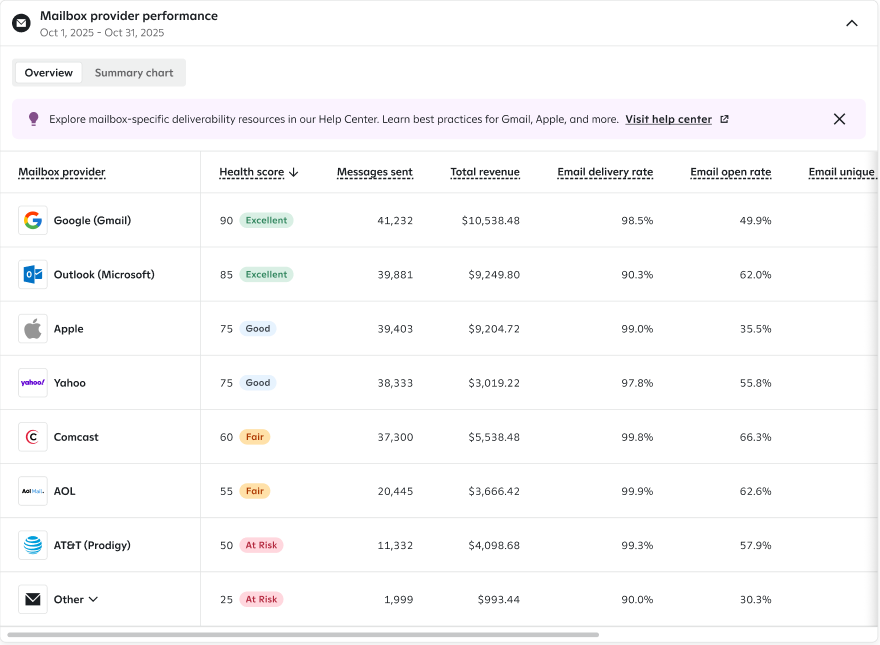Click the At Risk badge in AT&T row
880x645 pixels.
(261, 545)
